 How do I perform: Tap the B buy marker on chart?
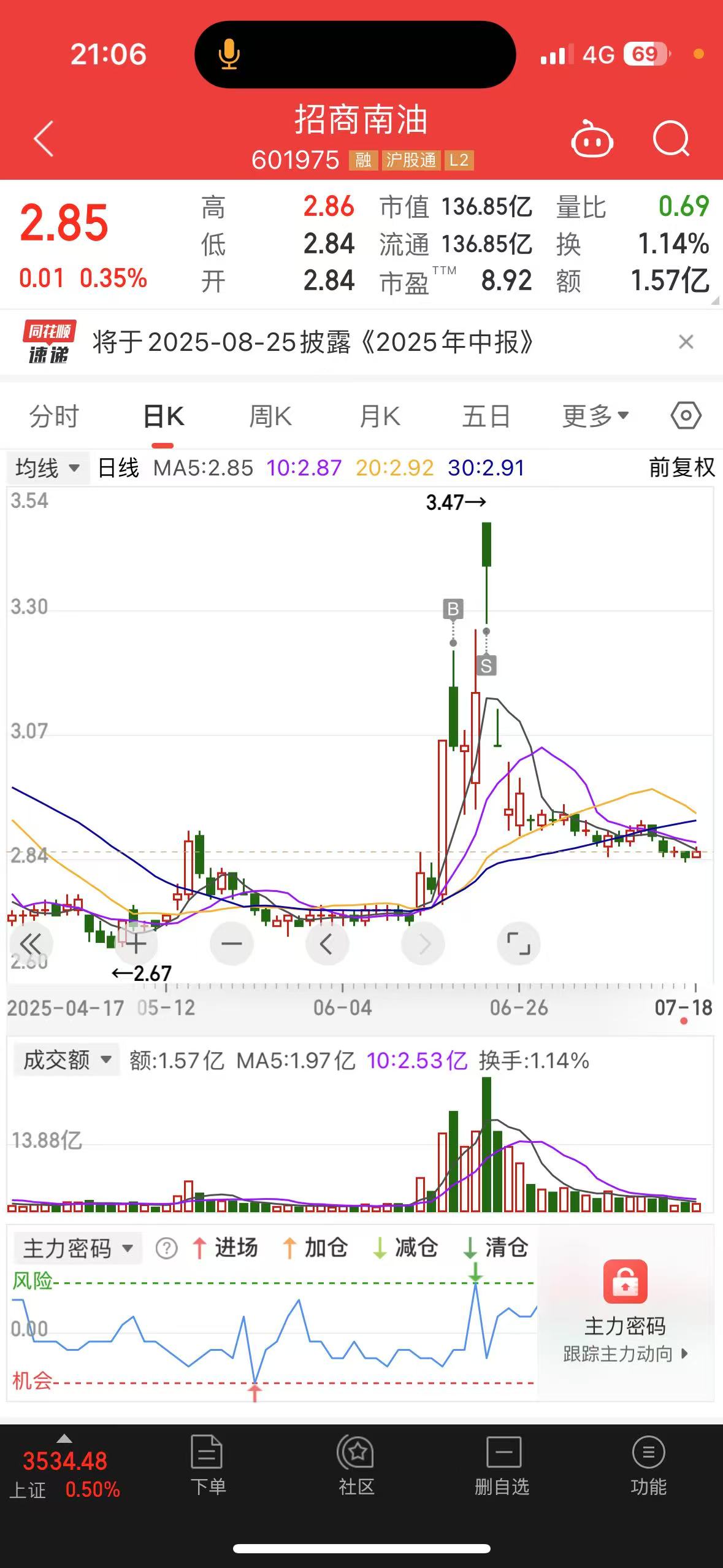453,609
